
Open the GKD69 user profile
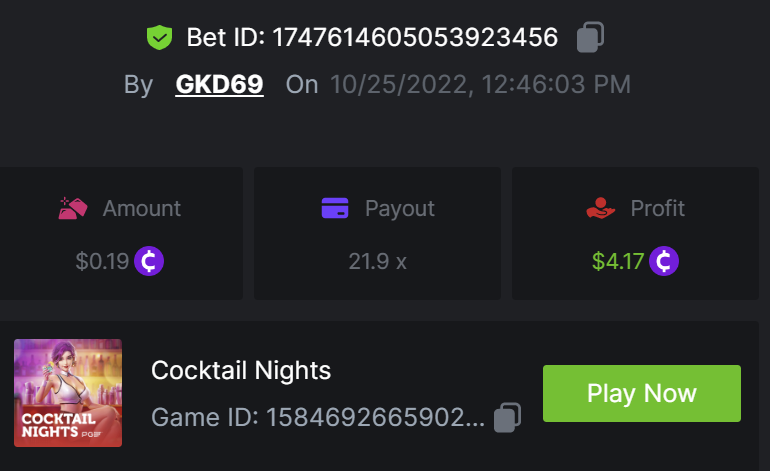219,84
